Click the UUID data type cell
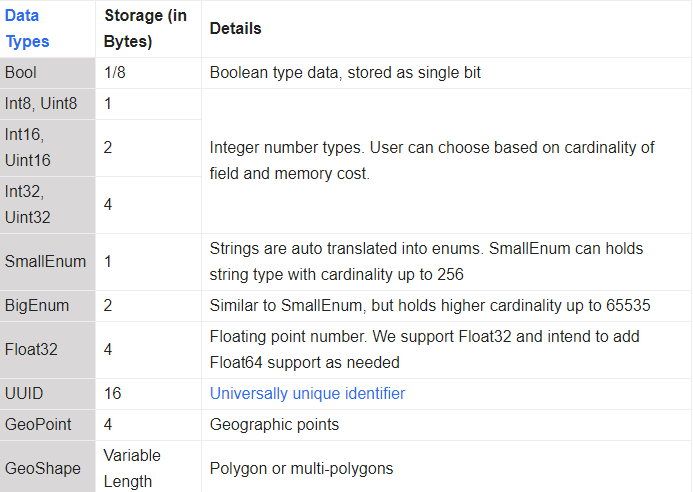The height and width of the screenshot is (492, 693). pyautogui.click(x=47, y=393)
